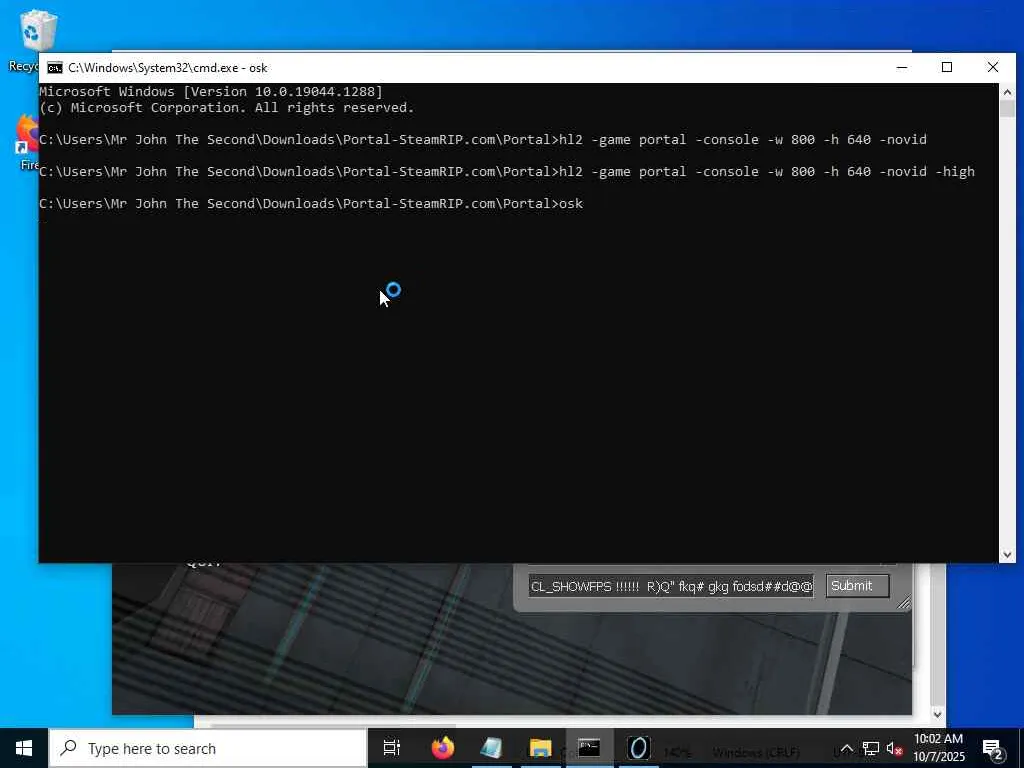Minimize the cmd.exe window
This screenshot has width=1024, height=768.
click(x=902, y=67)
